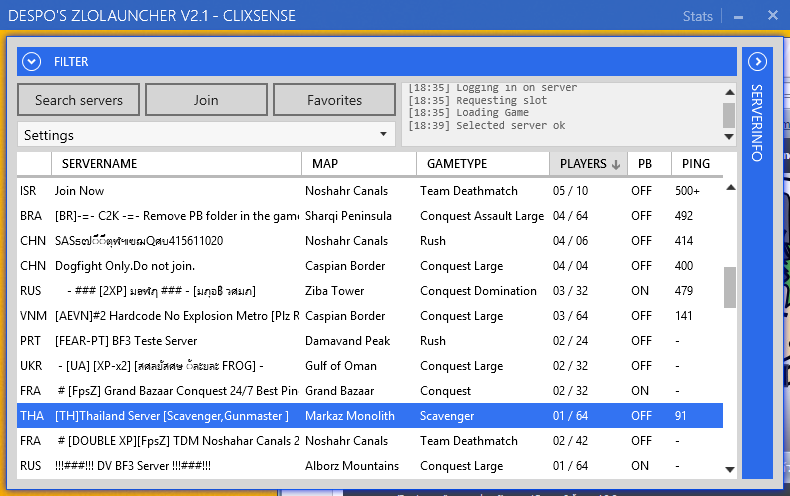The width and height of the screenshot is (790, 496).
Task: Click the 'Alborz Mountains' map cell
Action: coord(352,466)
